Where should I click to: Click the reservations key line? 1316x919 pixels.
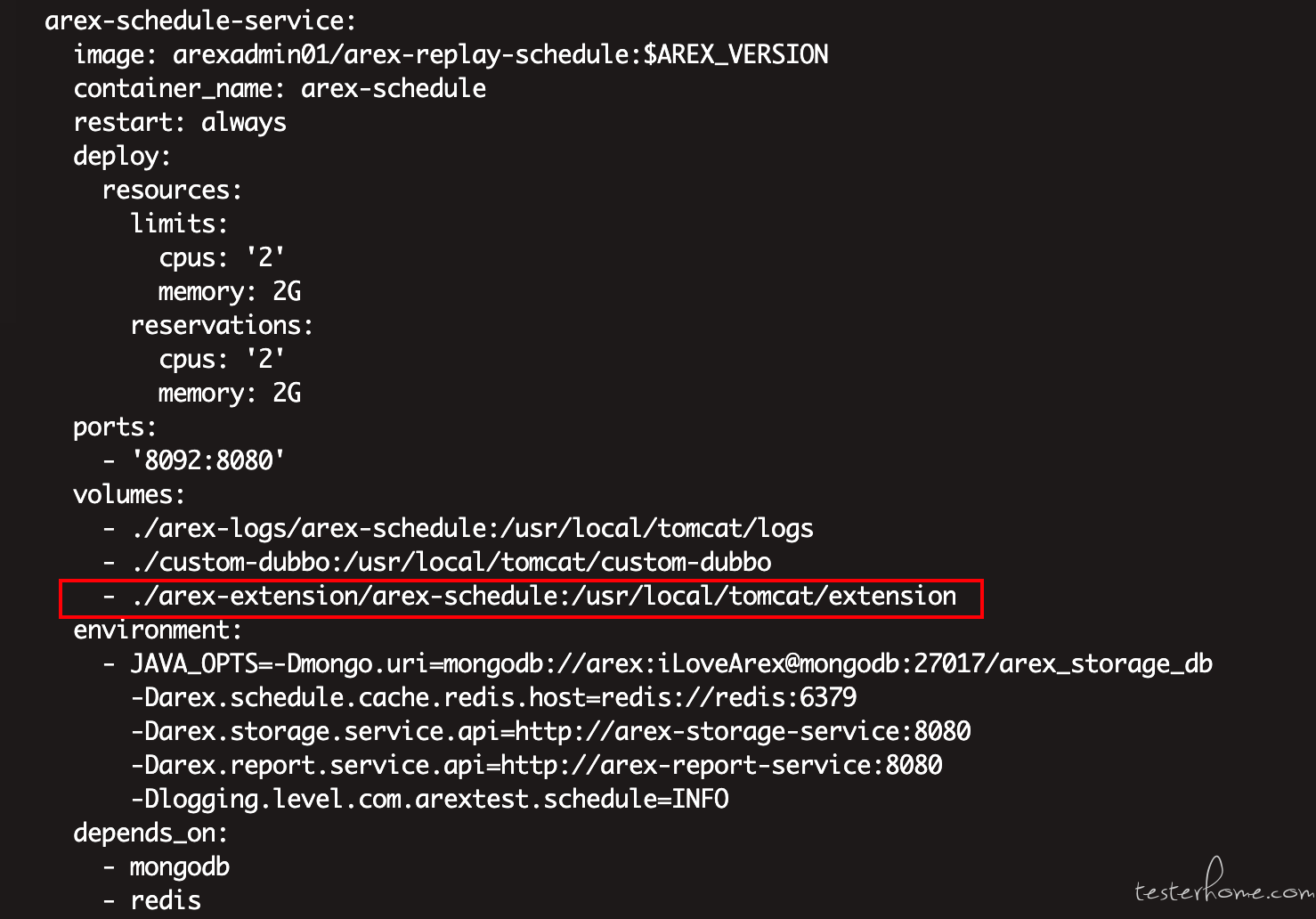click(222, 325)
